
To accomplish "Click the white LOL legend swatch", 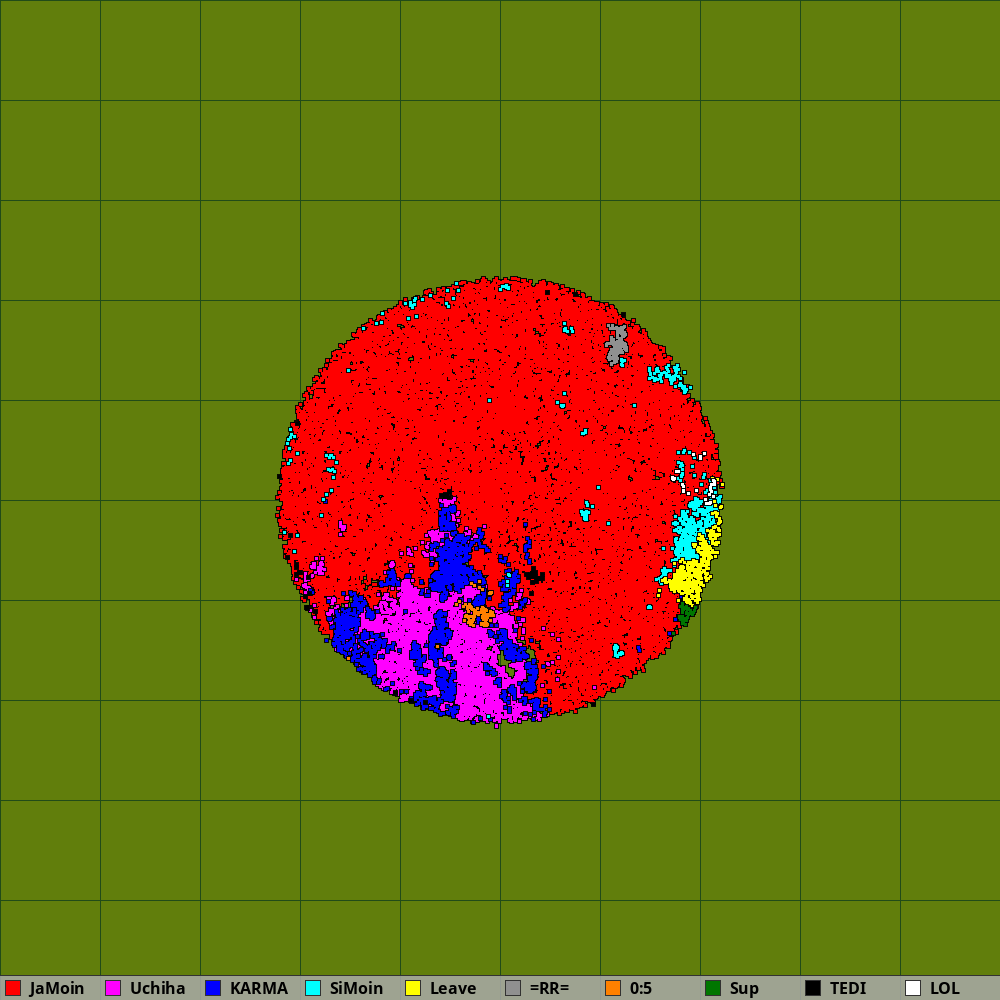I will coord(913,988).
